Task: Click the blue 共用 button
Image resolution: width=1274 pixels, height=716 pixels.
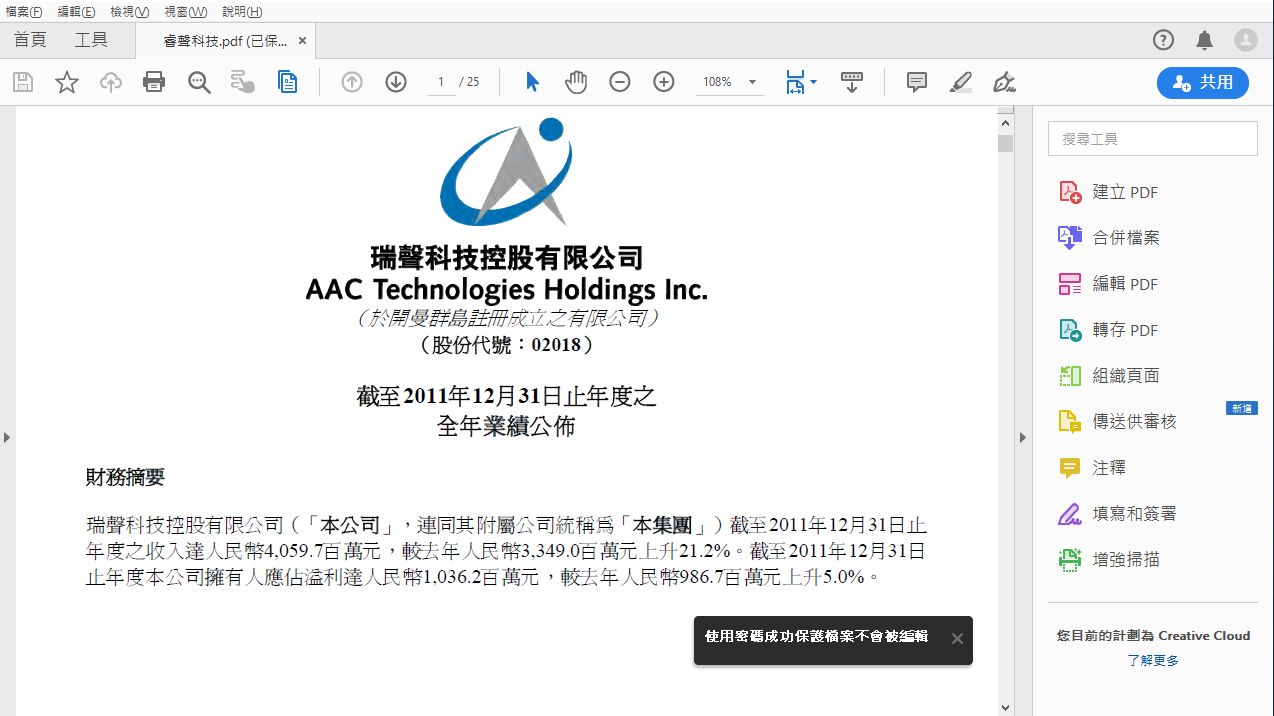Action: (1202, 83)
